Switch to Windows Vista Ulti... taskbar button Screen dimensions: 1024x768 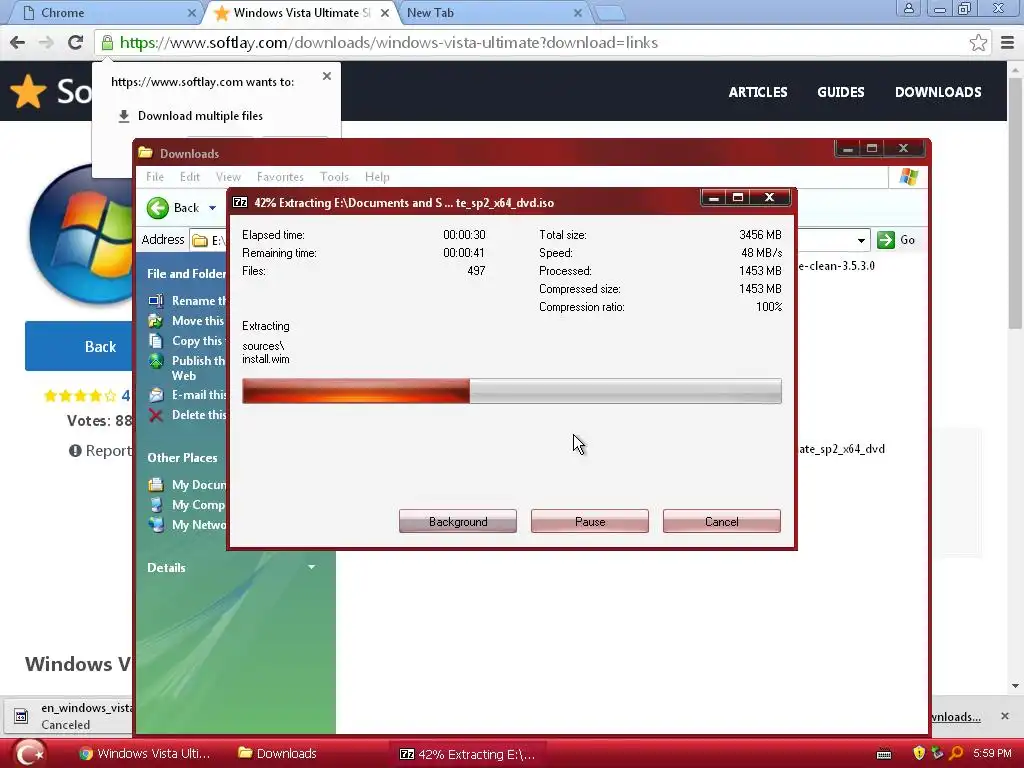click(x=145, y=754)
